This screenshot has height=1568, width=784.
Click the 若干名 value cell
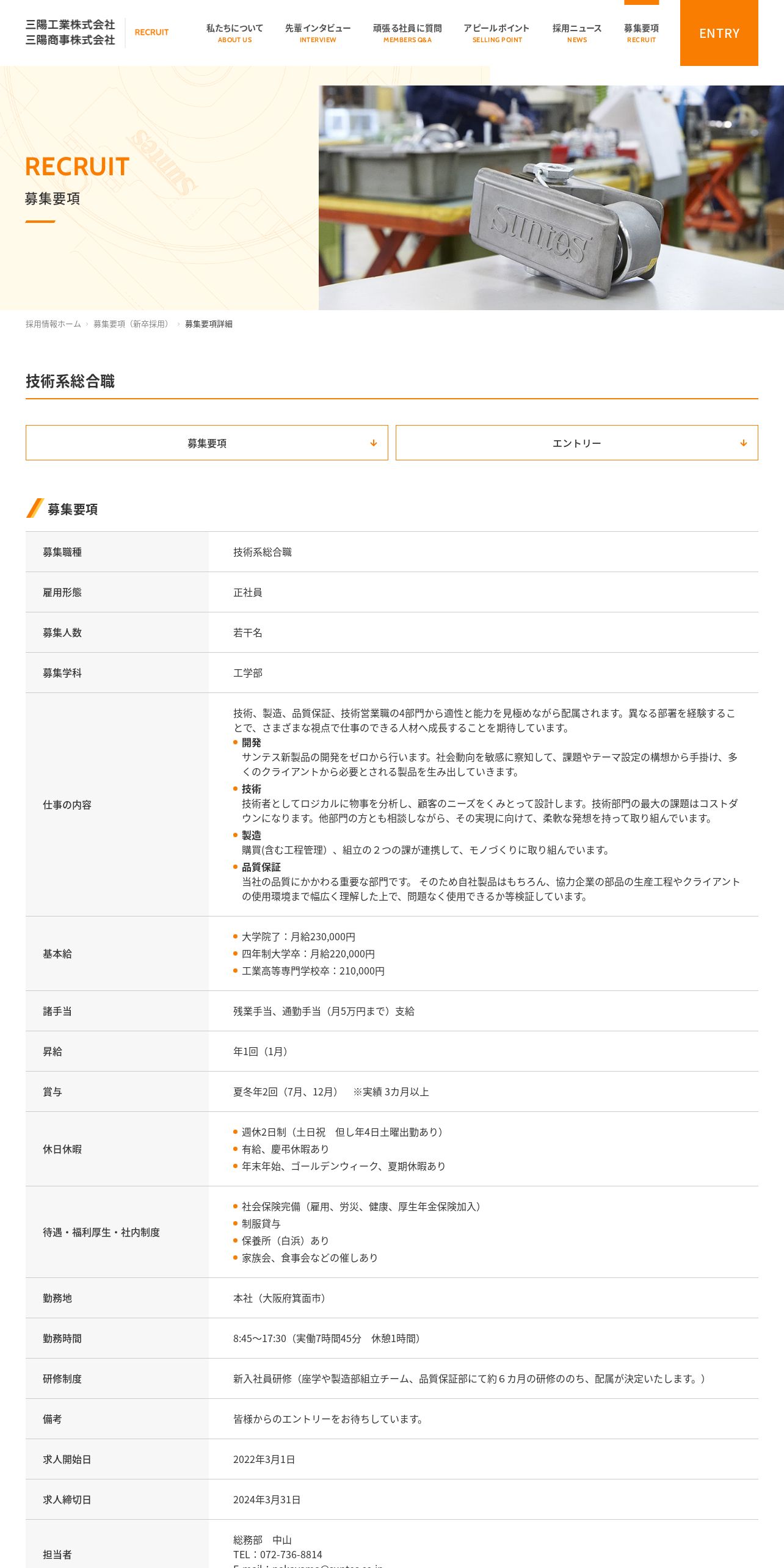point(248,633)
